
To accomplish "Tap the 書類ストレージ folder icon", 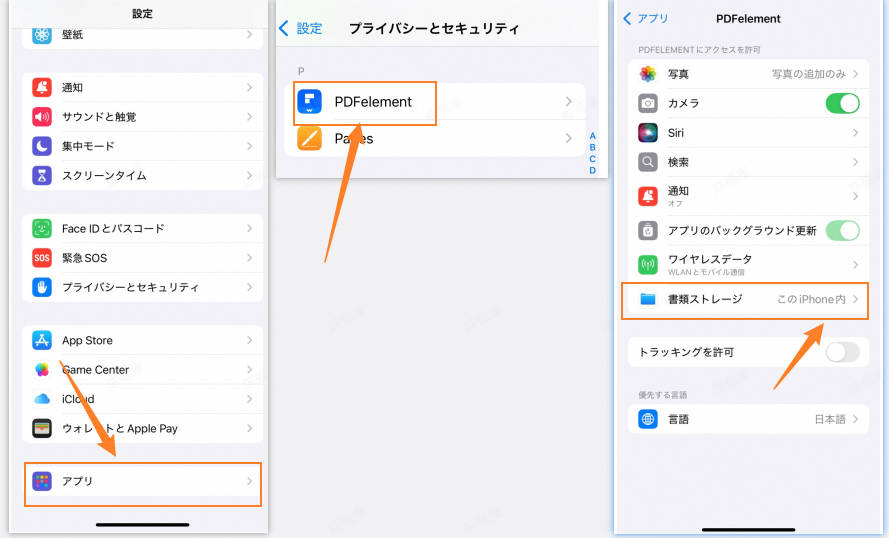I will pos(647,299).
